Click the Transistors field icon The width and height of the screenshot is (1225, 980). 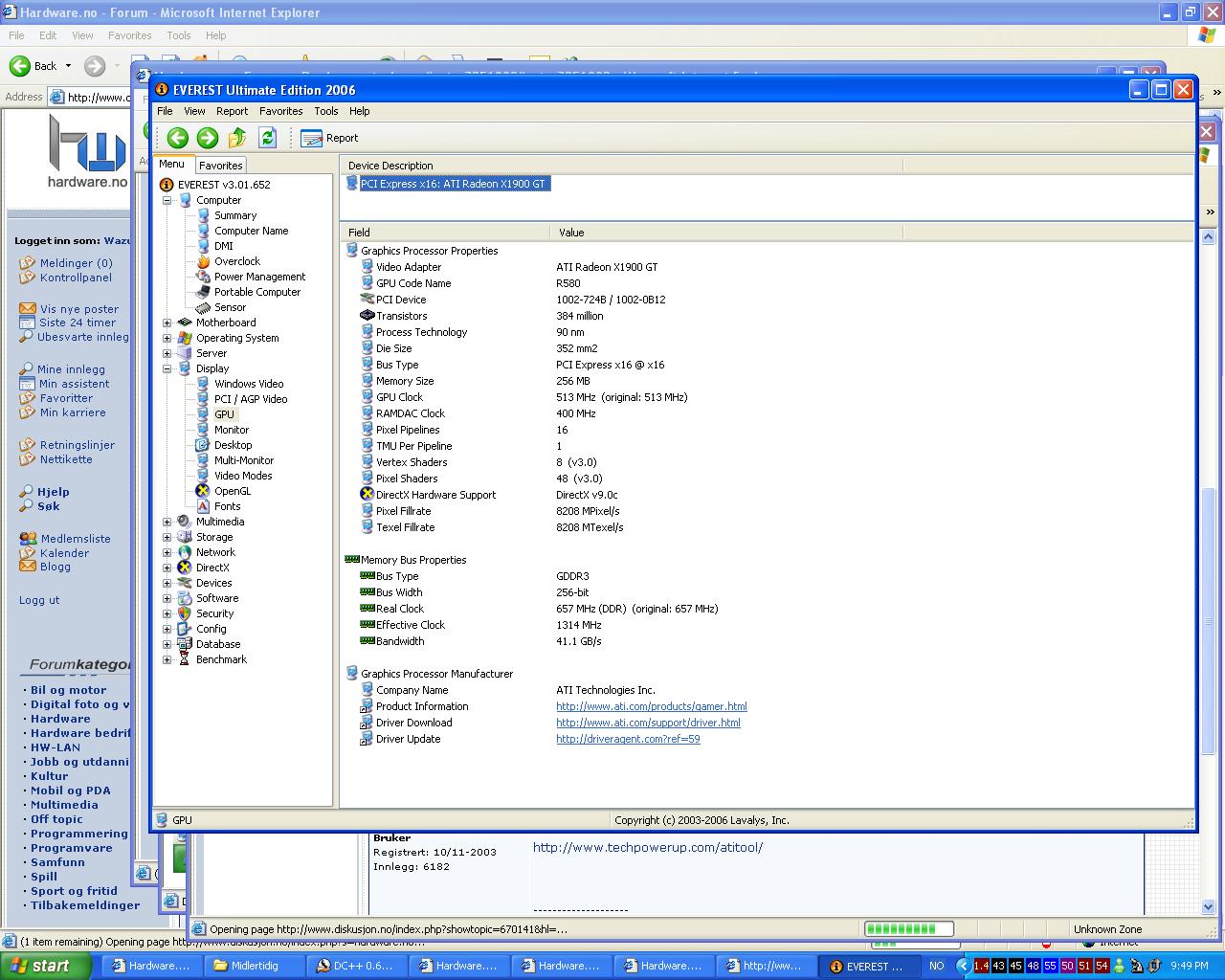pyautogui.click(x=367, y=316)
